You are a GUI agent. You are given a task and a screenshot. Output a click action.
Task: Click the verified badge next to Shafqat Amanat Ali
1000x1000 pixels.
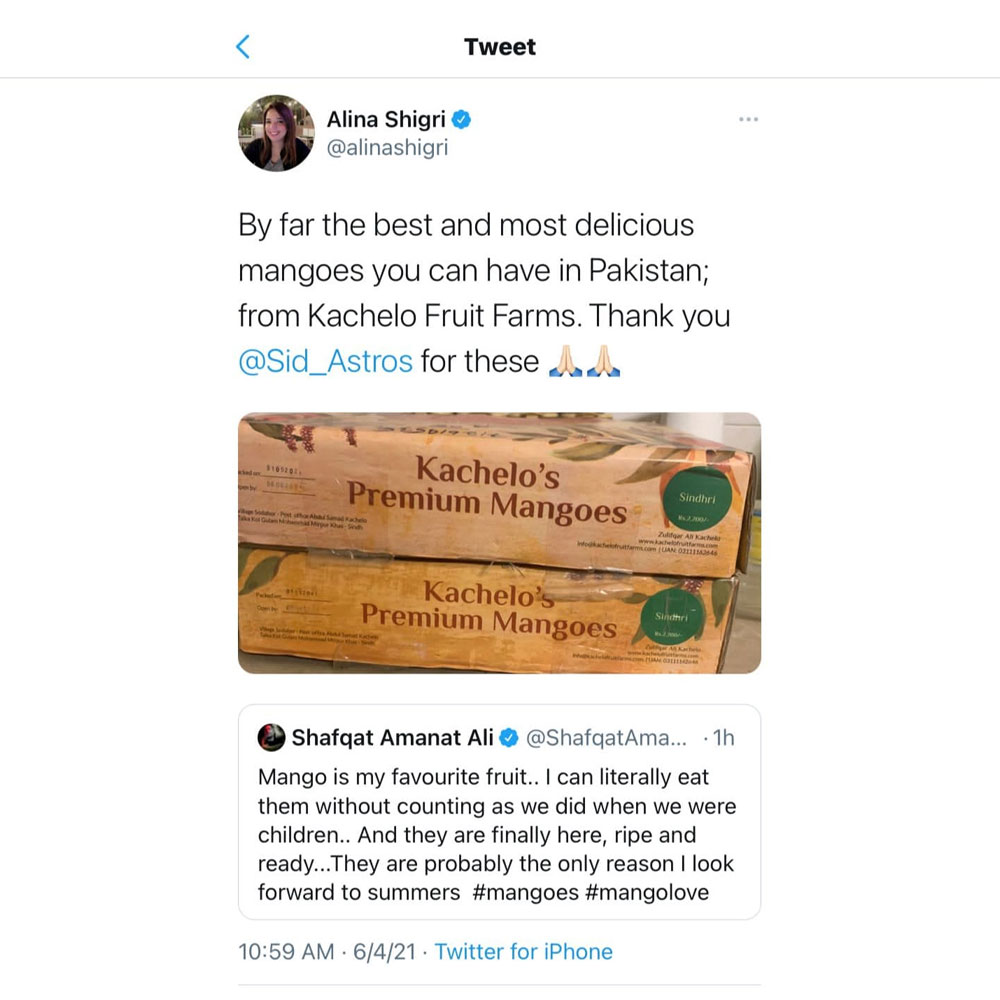click(x=508, y=738)
